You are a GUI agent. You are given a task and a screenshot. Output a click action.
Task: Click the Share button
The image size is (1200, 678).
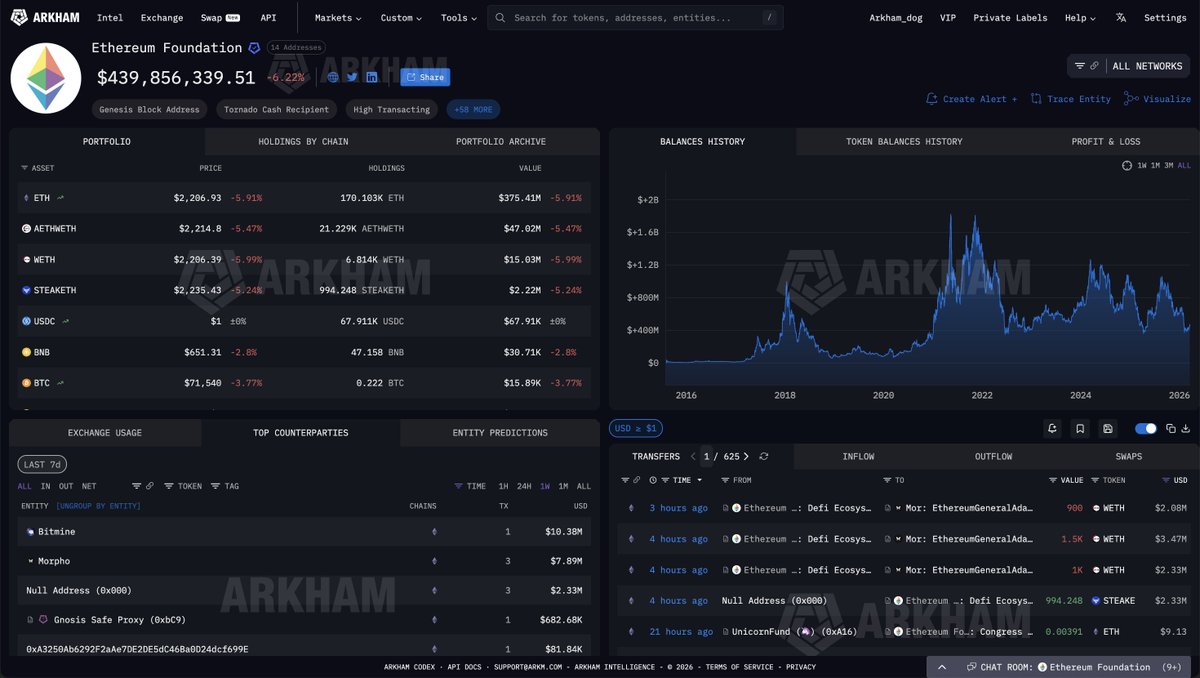coord(424,76)
